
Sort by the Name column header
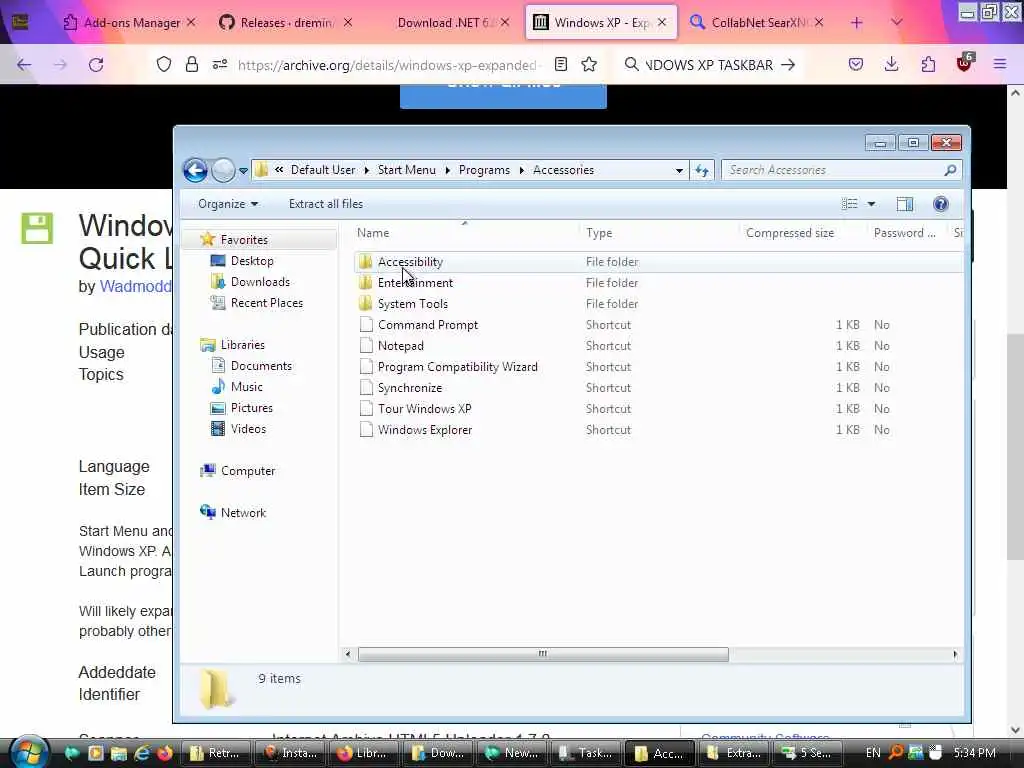tap(373, 232)
